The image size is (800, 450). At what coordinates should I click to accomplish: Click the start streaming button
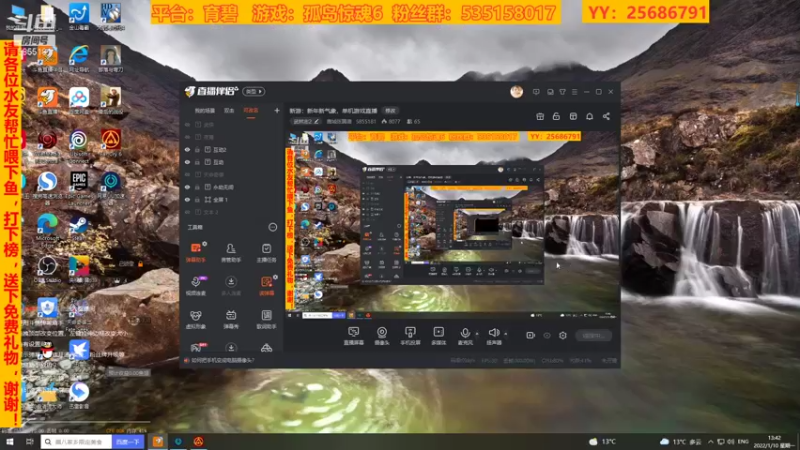click(x=593, y=335)
